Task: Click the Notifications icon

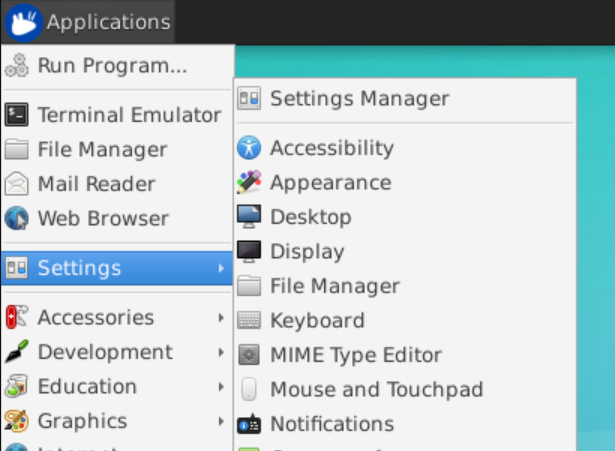Action: (249, 424)
